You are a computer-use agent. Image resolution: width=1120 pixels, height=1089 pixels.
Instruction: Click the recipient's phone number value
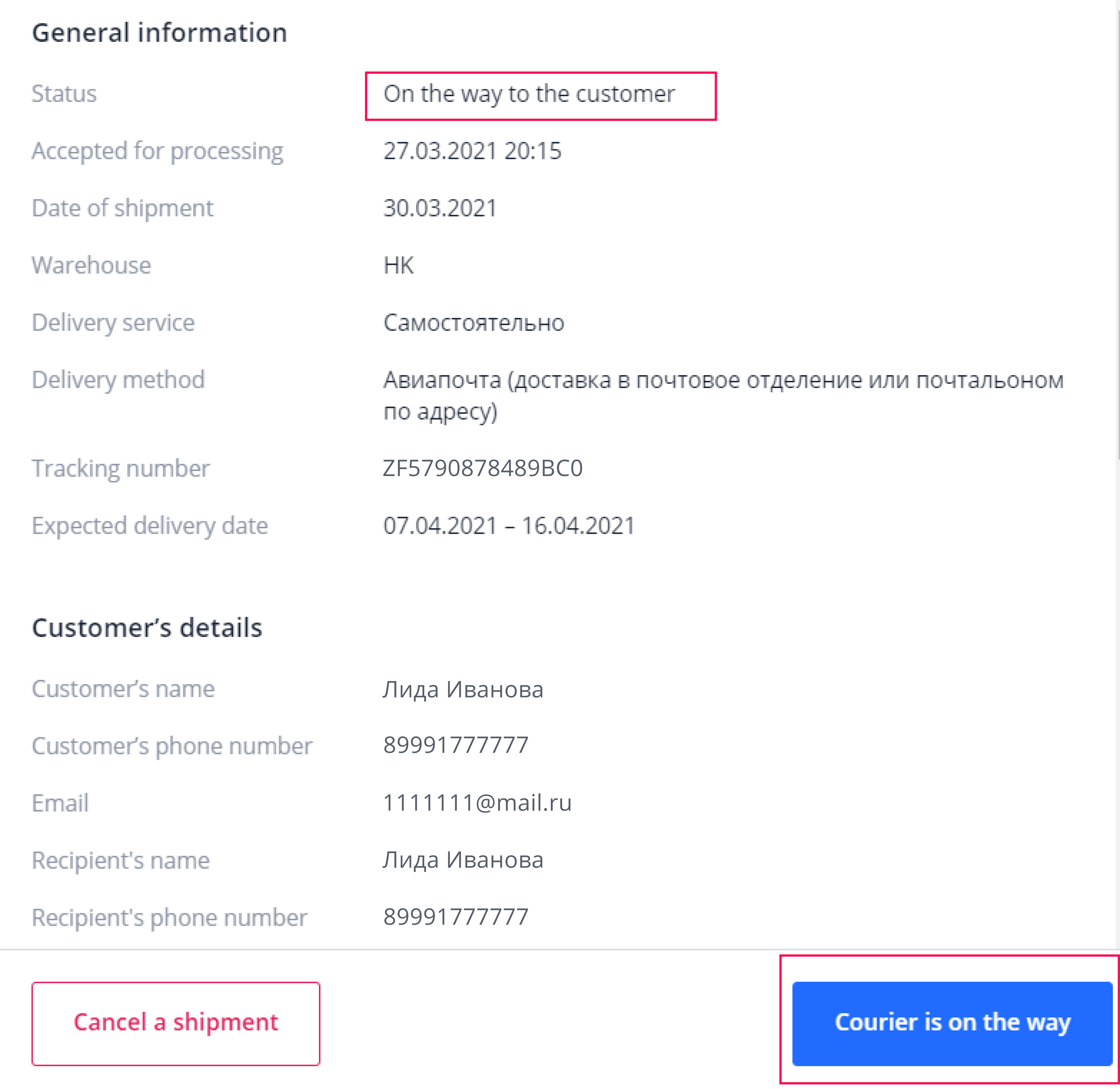click(456, 917)
